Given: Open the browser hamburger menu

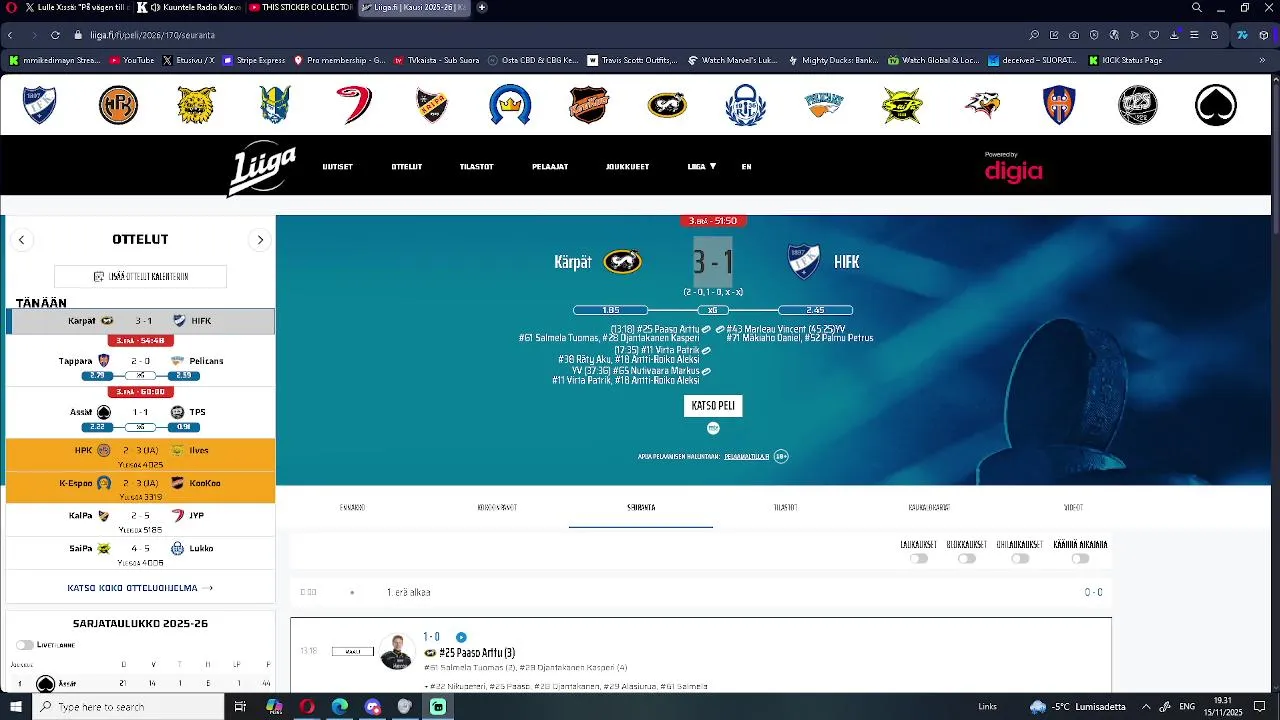Looking at the screenshot, I should [x=1194, y=35].
